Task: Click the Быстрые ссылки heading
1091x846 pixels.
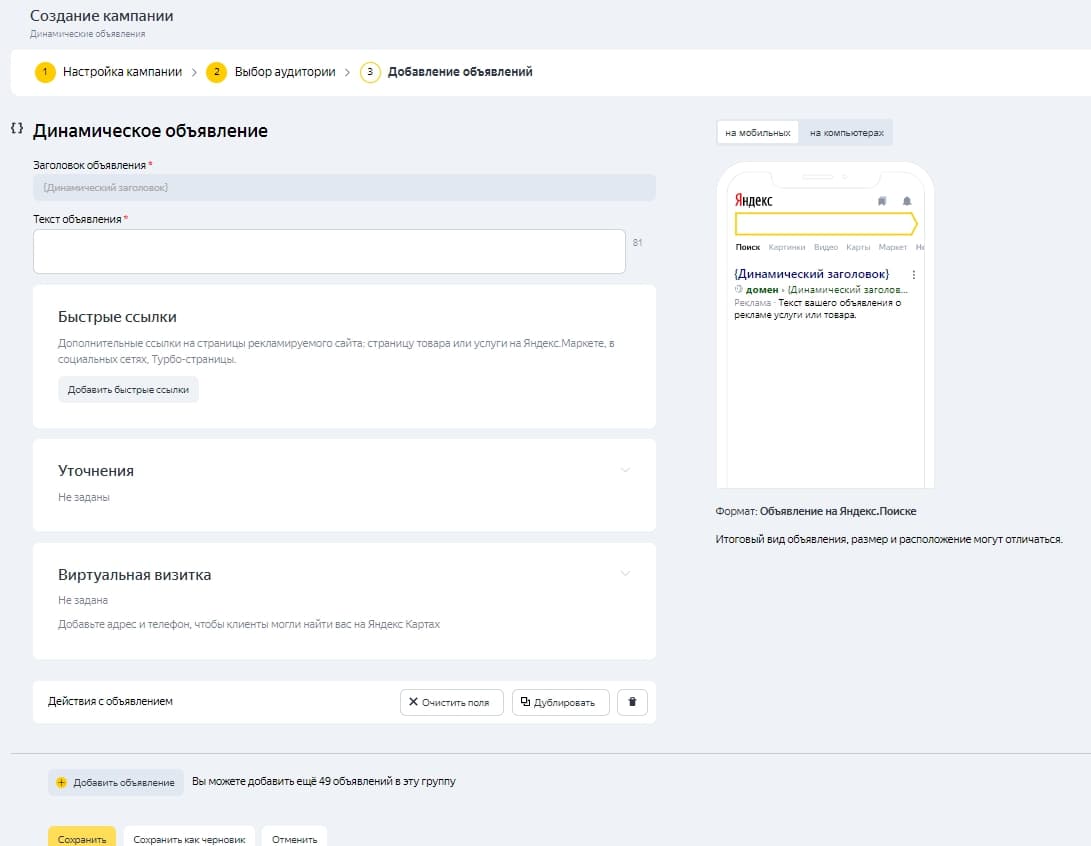Action: [117, 317]
